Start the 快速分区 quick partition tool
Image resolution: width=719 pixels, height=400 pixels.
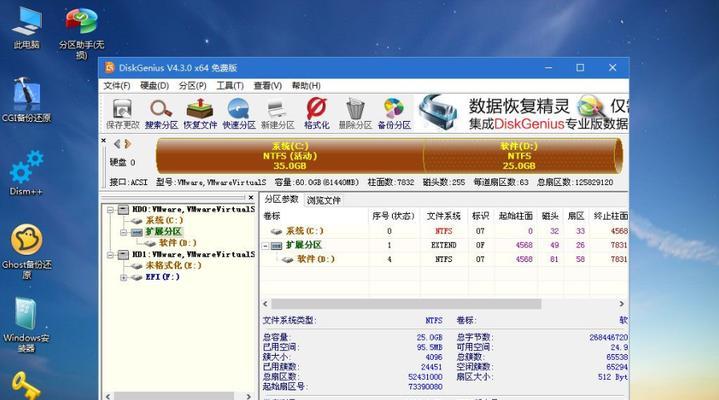[x=239, y=114]
